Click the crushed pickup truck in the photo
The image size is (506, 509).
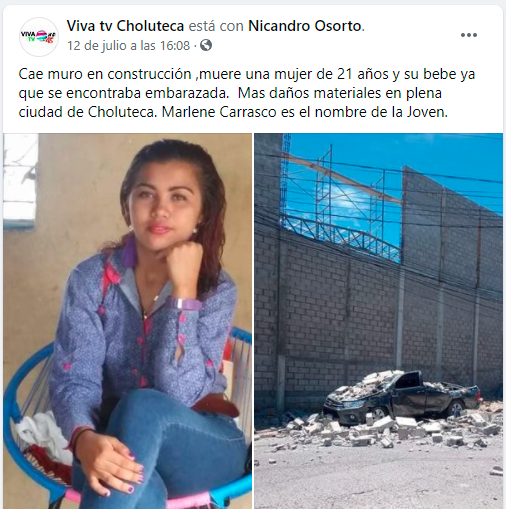(403, 395)
